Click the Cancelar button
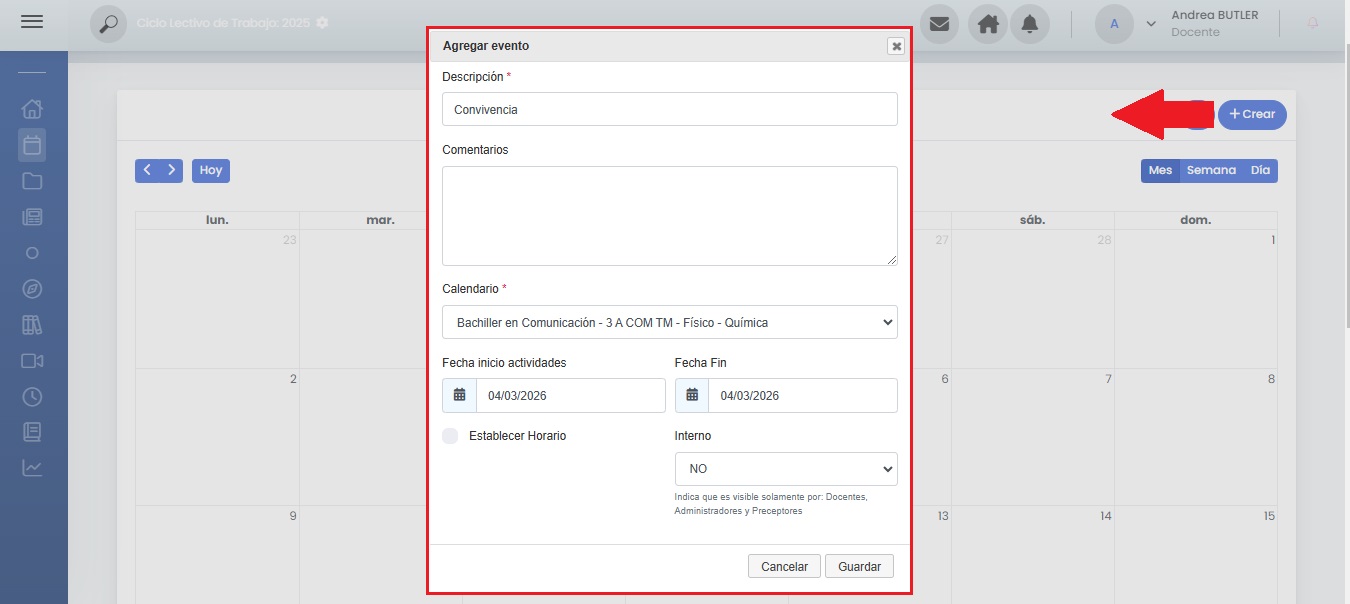Screen dimensions: 1350x604 pos(784,566)
